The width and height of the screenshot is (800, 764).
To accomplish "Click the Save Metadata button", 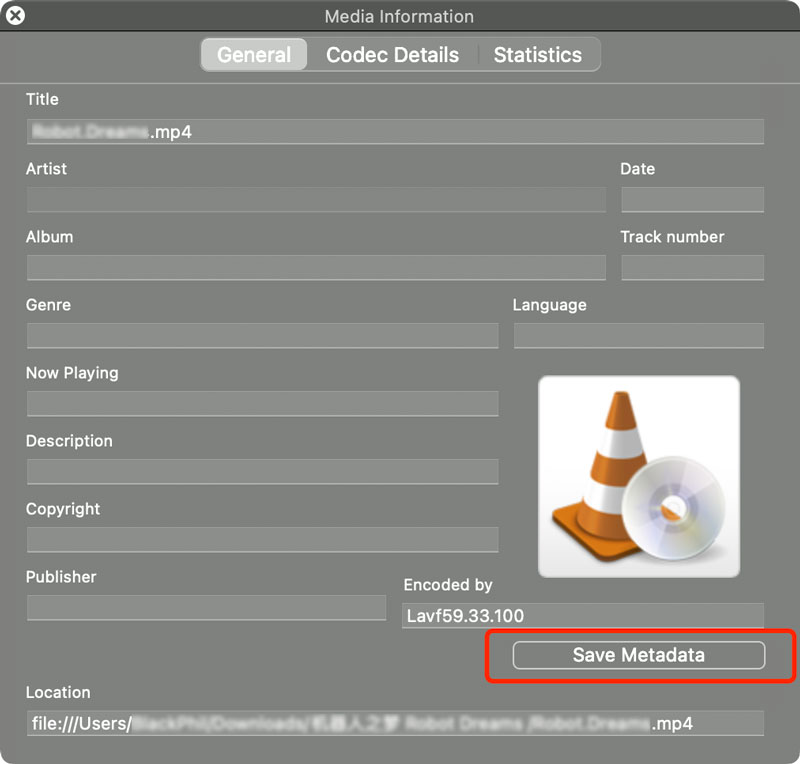I will pyautogui.click(x=639, y=655).
